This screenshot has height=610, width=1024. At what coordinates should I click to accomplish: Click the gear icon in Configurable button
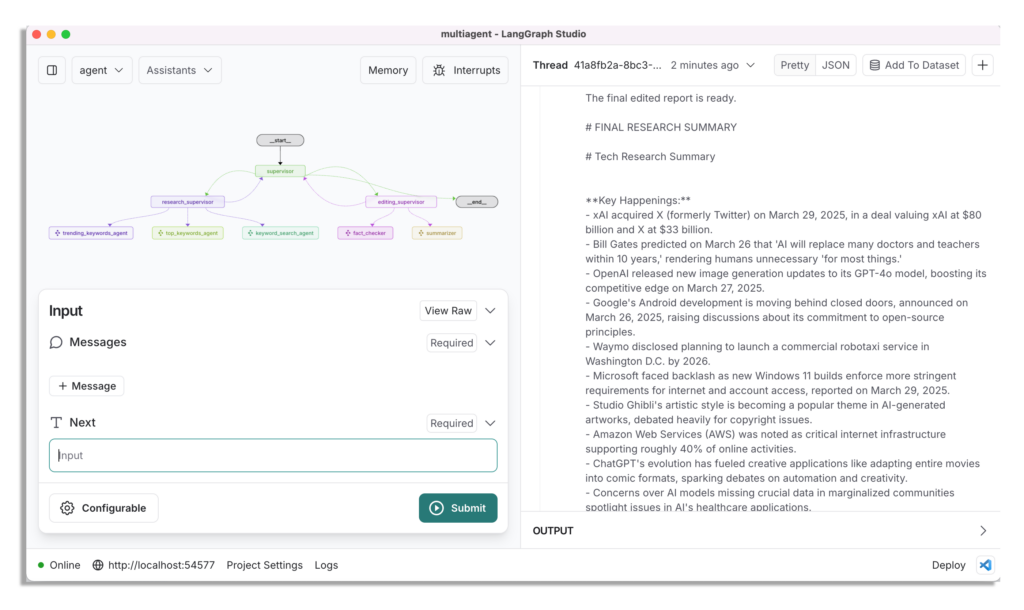tap(67, 508)
